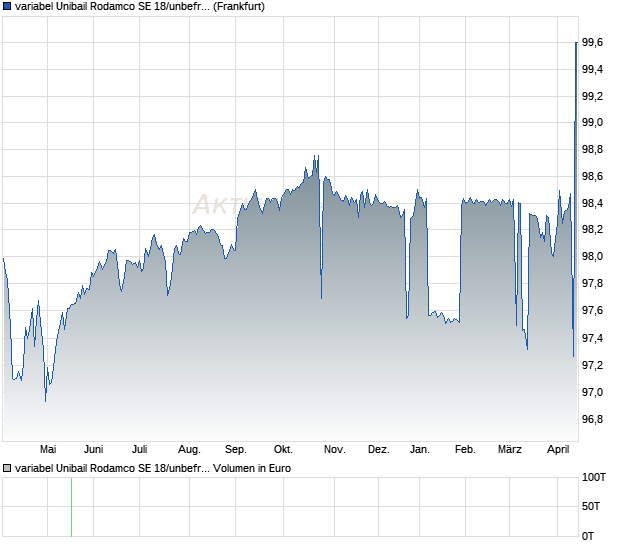Click the 'März' month label

click(x=510, y=450)
